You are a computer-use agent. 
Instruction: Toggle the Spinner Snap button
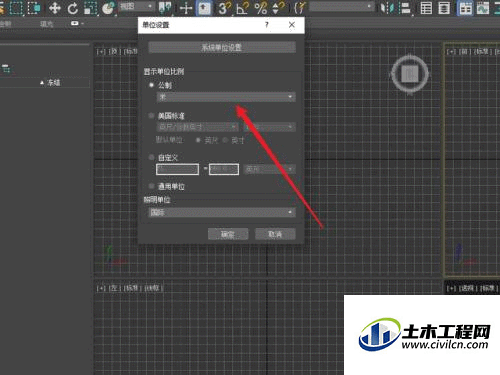pyautogui.click(x=278, y=8)
